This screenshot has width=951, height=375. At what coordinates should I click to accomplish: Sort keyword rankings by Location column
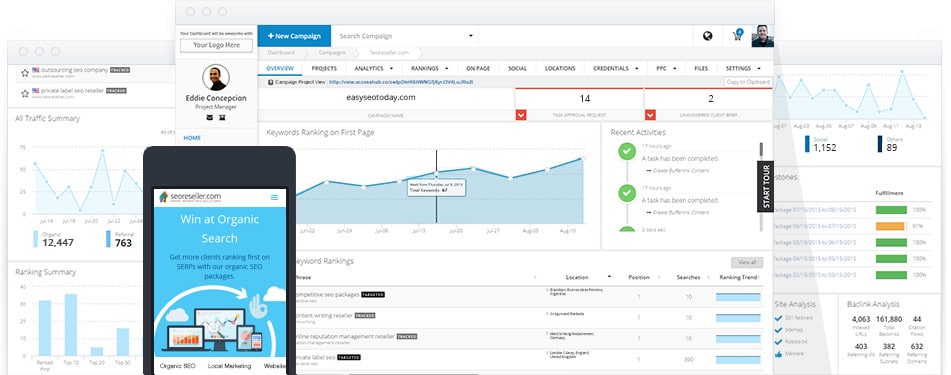[x=576, y=277]
